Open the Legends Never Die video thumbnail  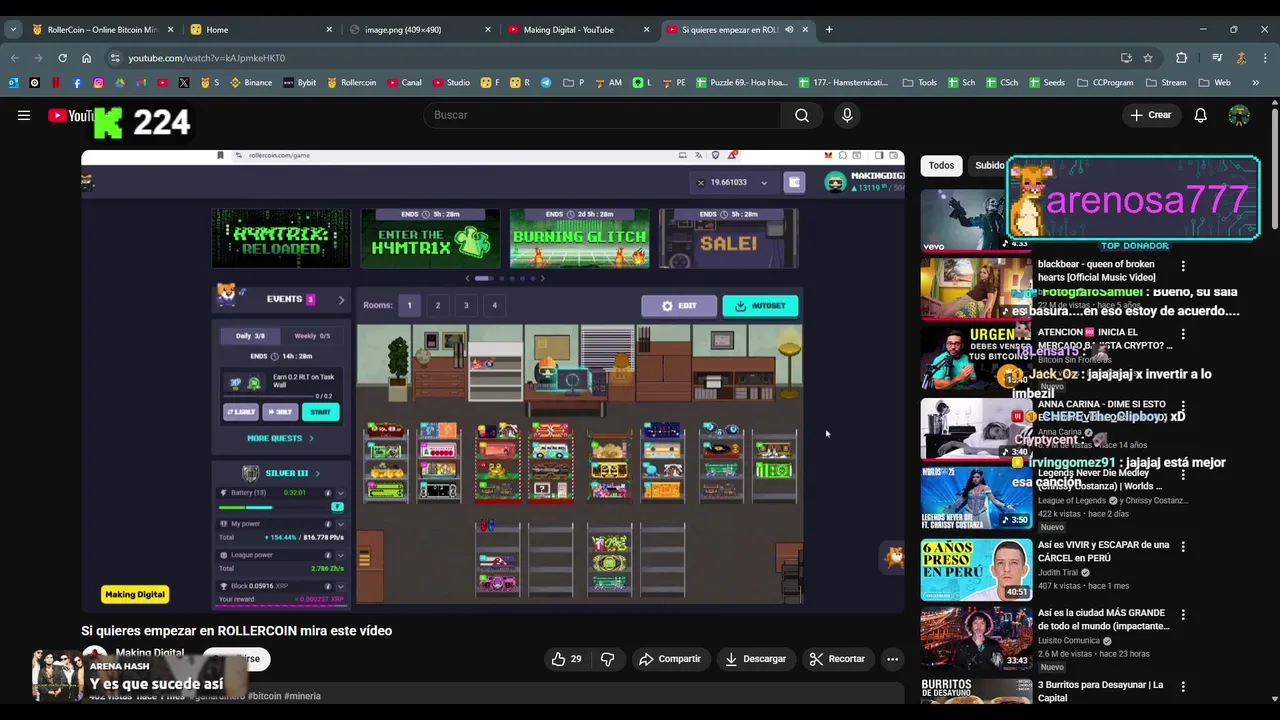pos(976,497)
